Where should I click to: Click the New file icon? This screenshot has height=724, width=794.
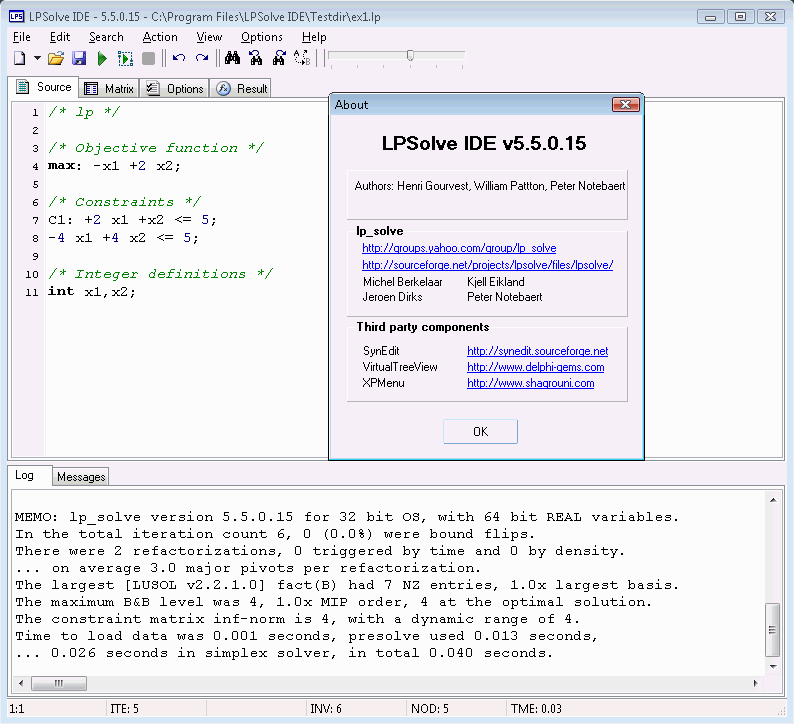(x=19, y=59)
